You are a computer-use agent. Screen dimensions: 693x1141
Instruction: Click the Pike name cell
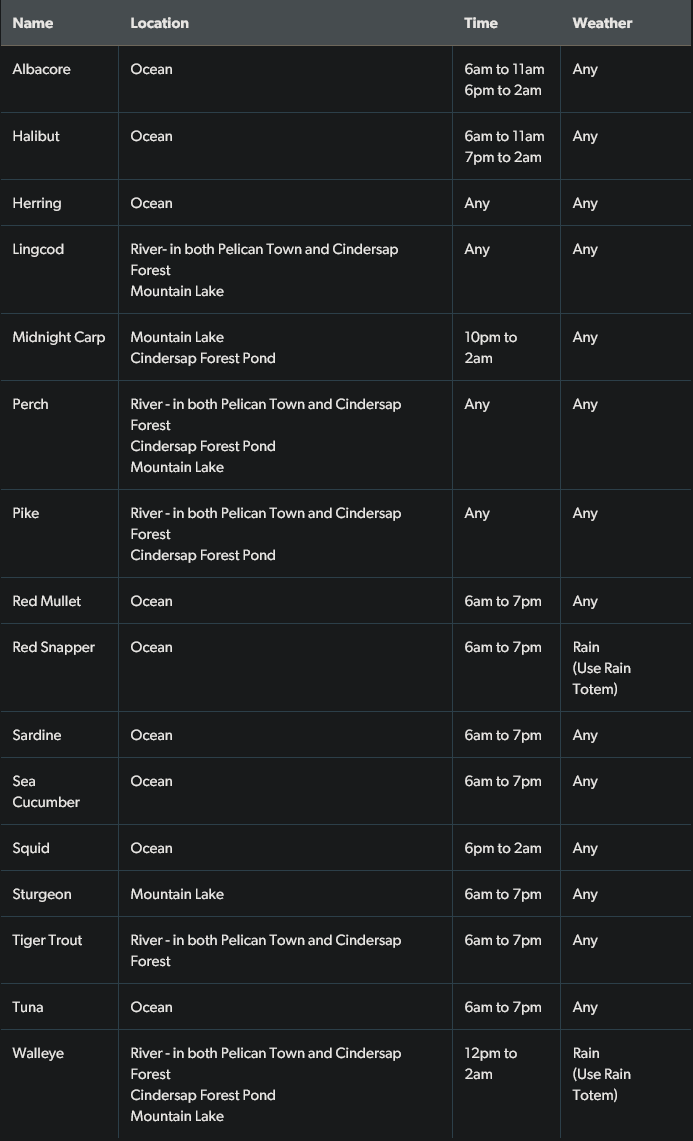26,513
